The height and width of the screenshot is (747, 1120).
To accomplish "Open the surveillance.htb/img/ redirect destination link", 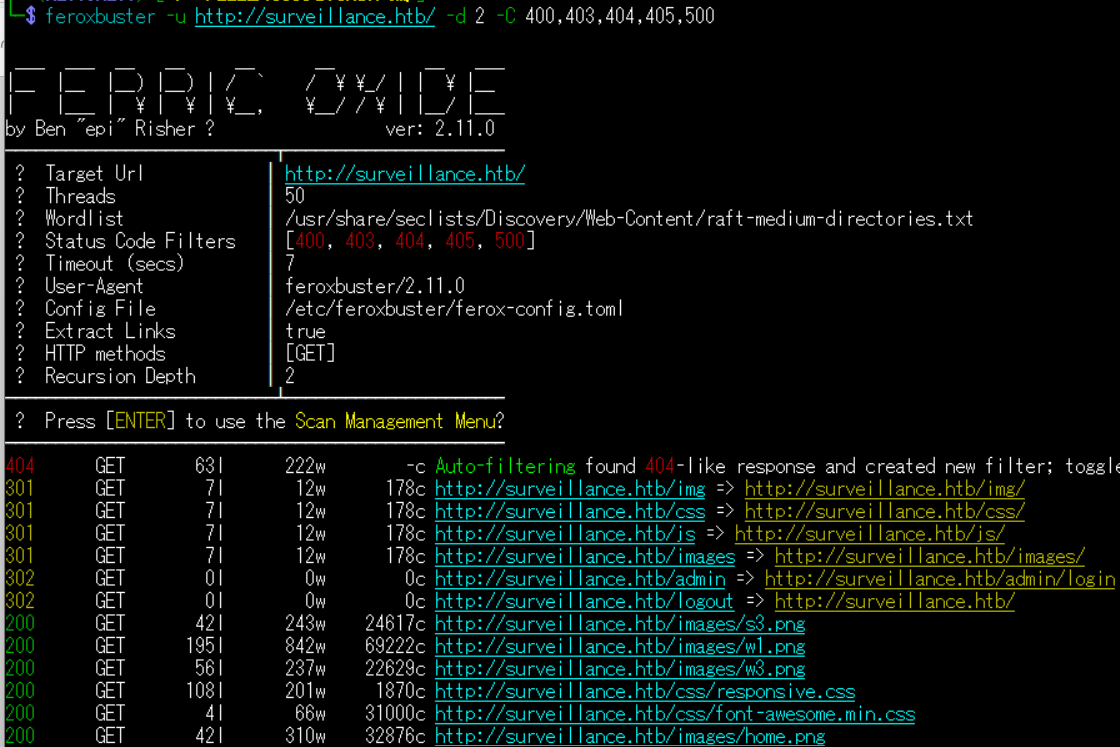I will pyautogui.click(x=884, y=489).
